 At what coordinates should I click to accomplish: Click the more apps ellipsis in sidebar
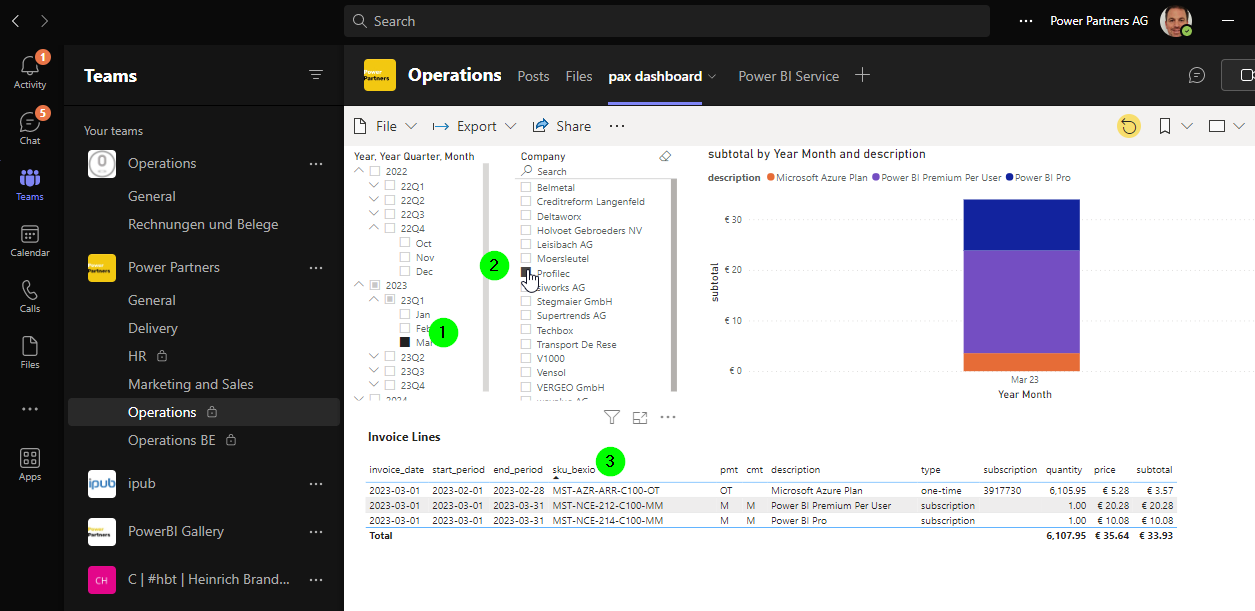(30, 408)
